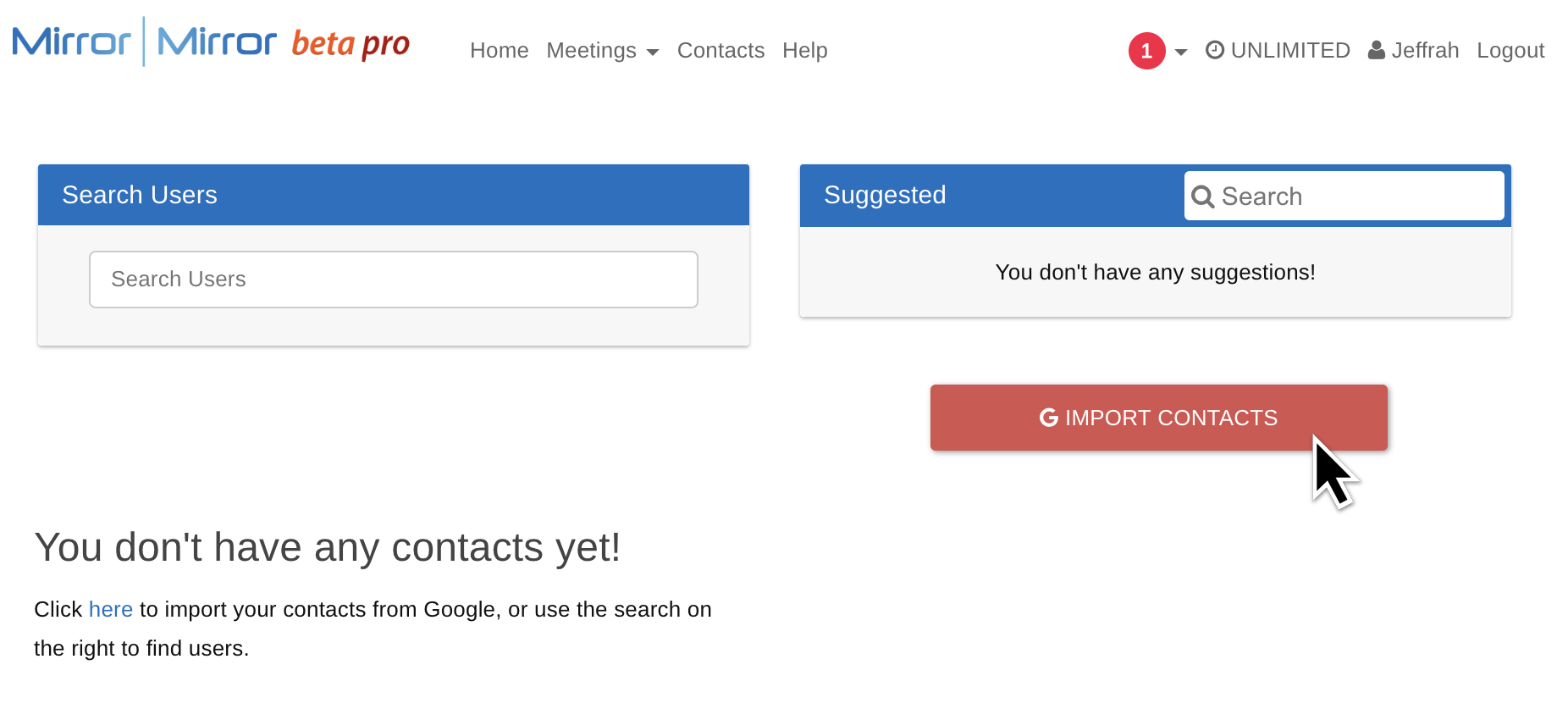Click the Logout link
The width and height of the screenshot is (1568, 709).
[x=1510, y=51]
